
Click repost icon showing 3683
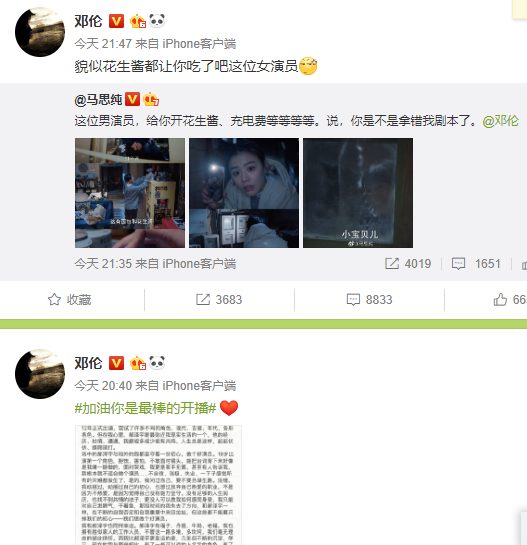click(x=203, y=299)
